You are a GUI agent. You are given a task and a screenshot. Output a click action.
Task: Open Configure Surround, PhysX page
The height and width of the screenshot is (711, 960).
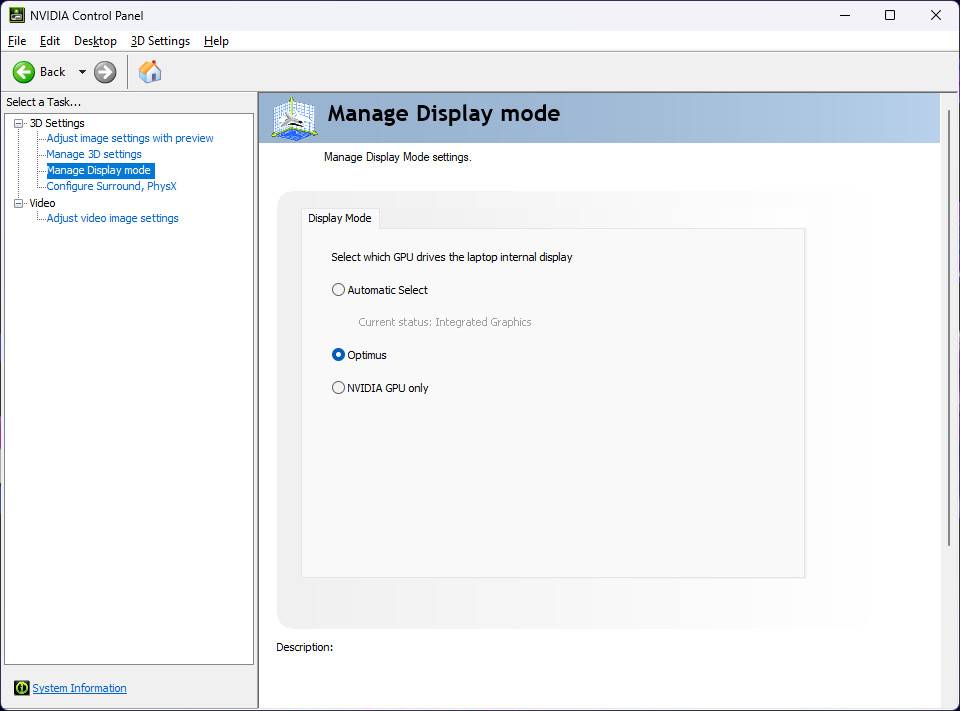coord(111,186)
